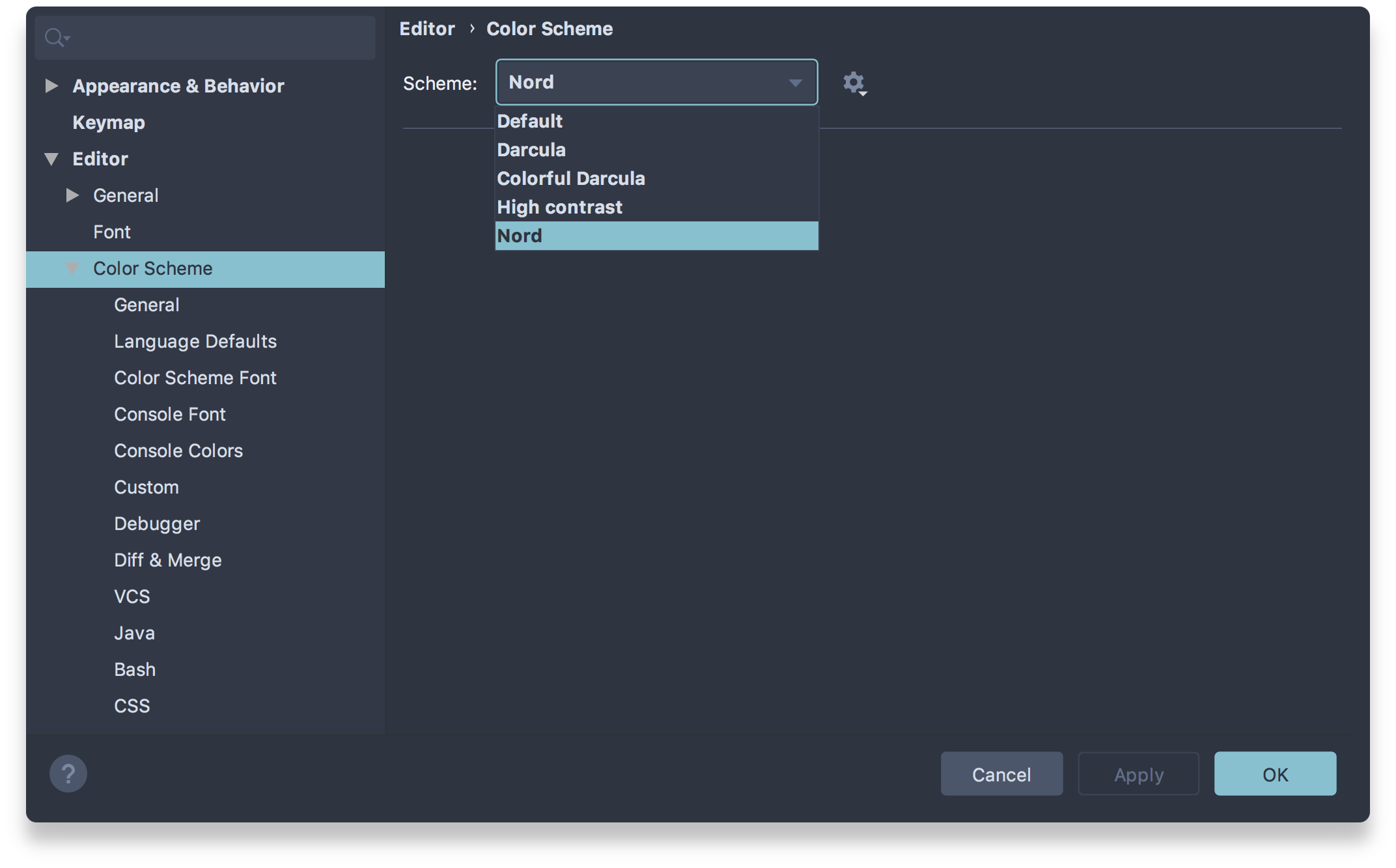This screenshot has height=868, width=1396.
Task: Collapse the Color Scheme tree node
Action: pos(72,268)
